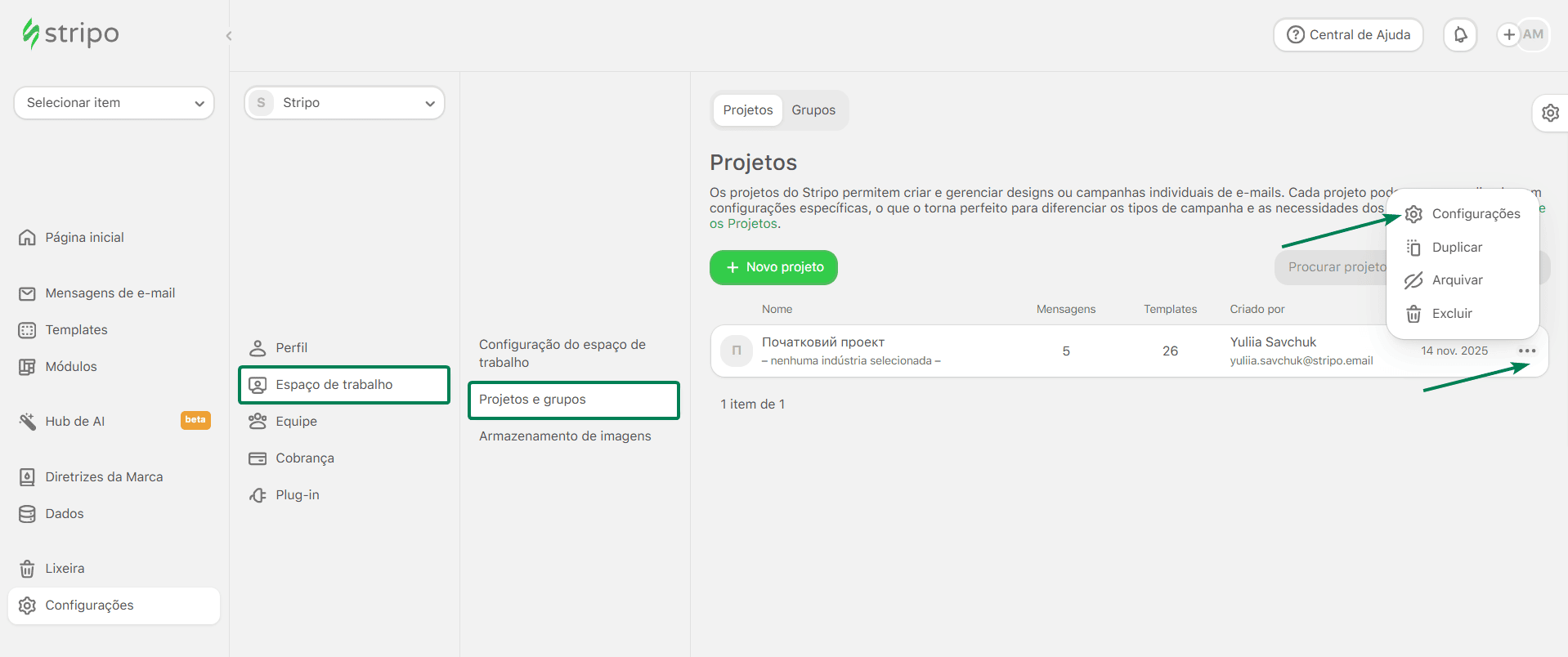The height and width of the screenshot is (657, 1568).
Task: Open Configurações in the left sidebar
Action: click(114, 606)
